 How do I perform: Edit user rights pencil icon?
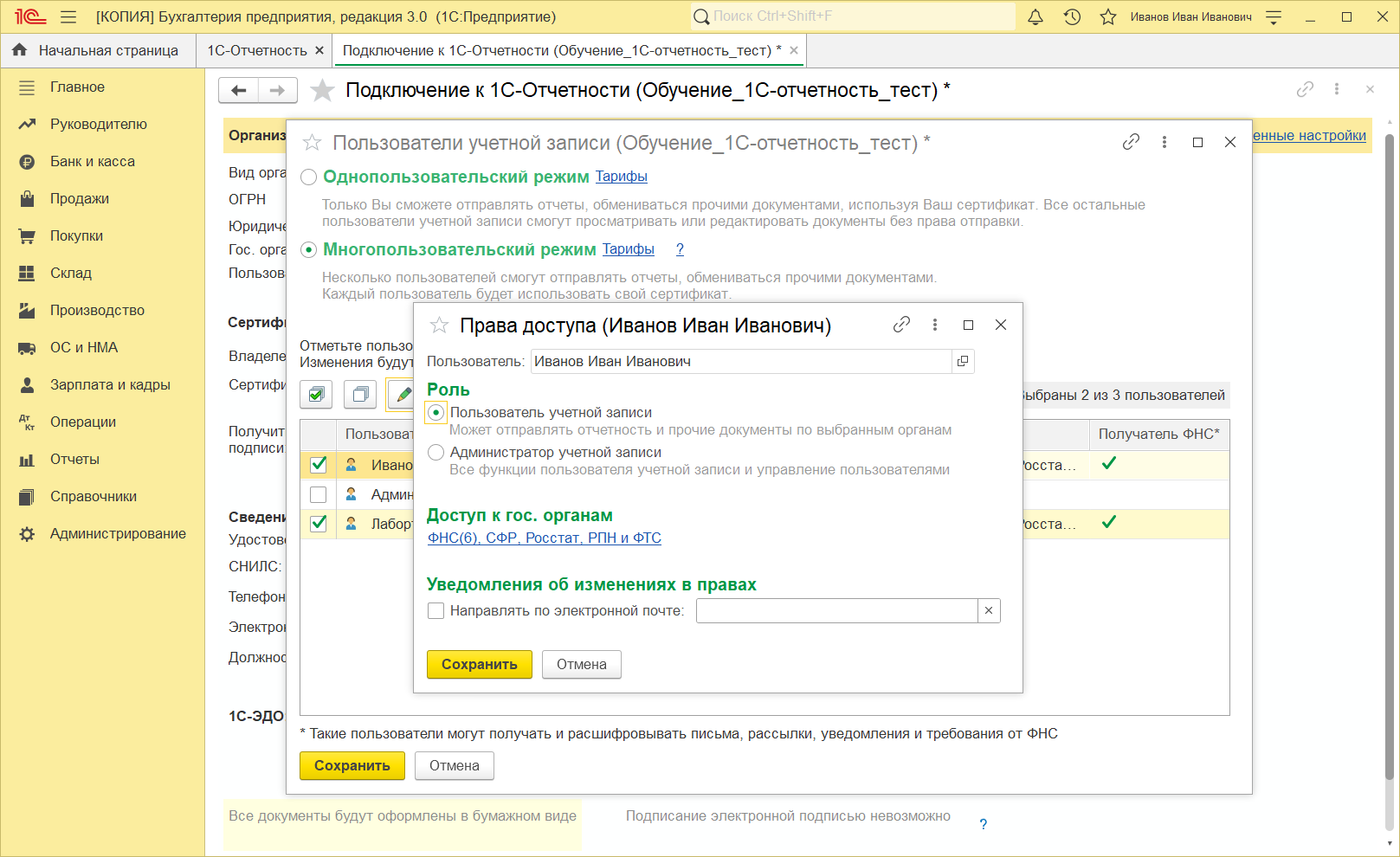[x=402, y=395]
